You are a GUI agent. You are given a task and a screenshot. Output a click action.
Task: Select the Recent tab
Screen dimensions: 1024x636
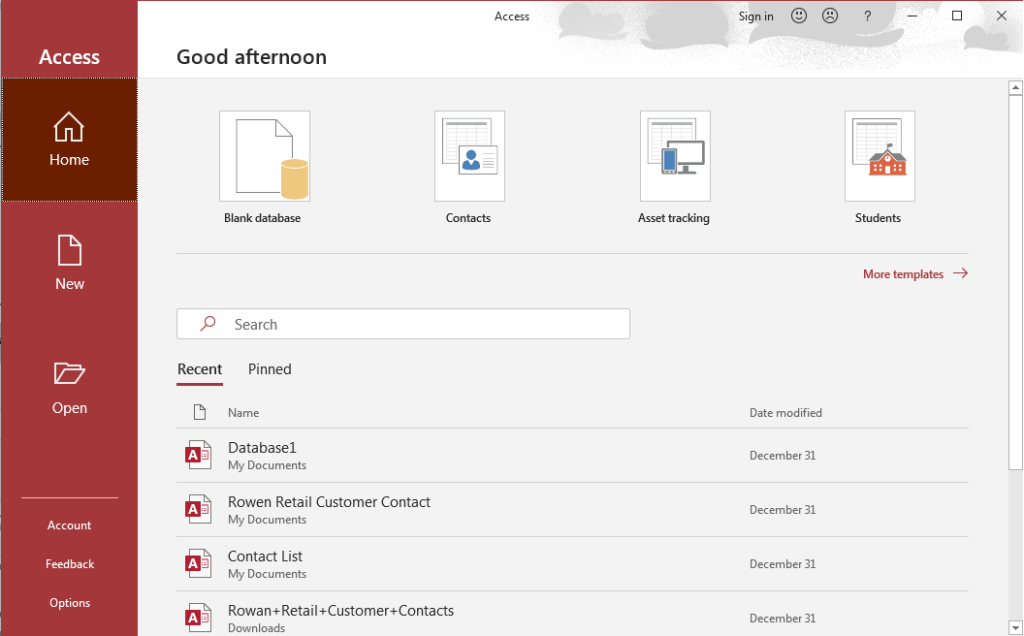point(200,369)
